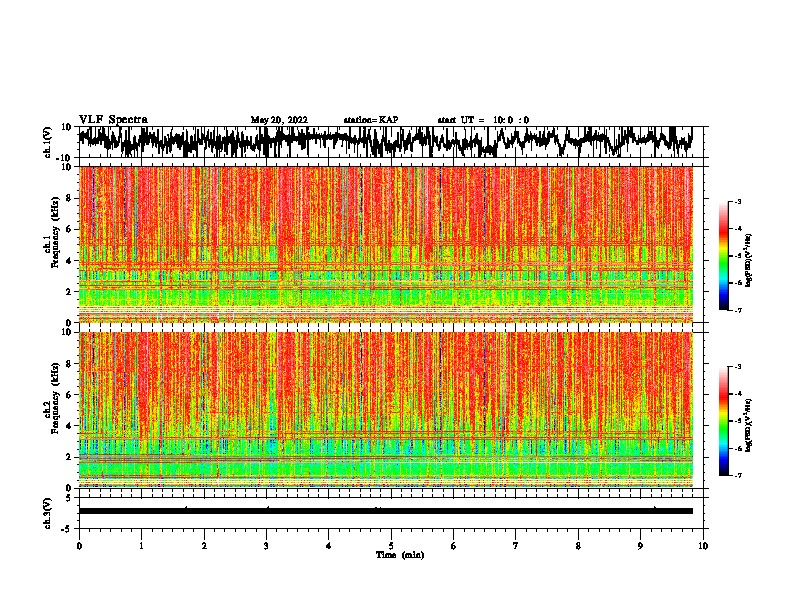Click time axis tick label "9"
Image resolution: width=792 pixels, height=612 pixels.
point(640,546)
